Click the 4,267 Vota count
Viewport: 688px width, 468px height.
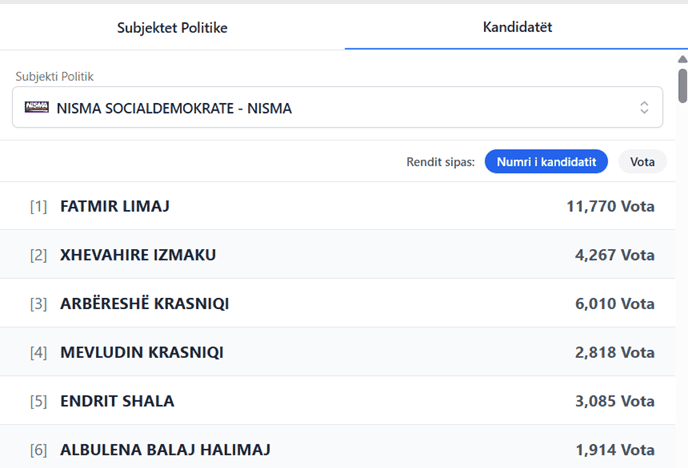pos(614,255)
